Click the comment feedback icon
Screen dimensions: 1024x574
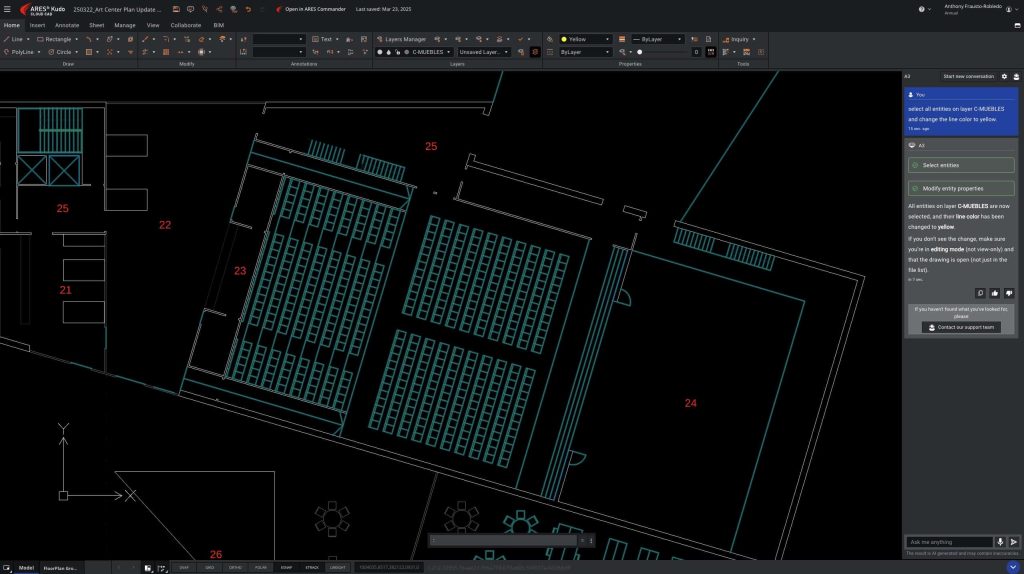[980, 293]
